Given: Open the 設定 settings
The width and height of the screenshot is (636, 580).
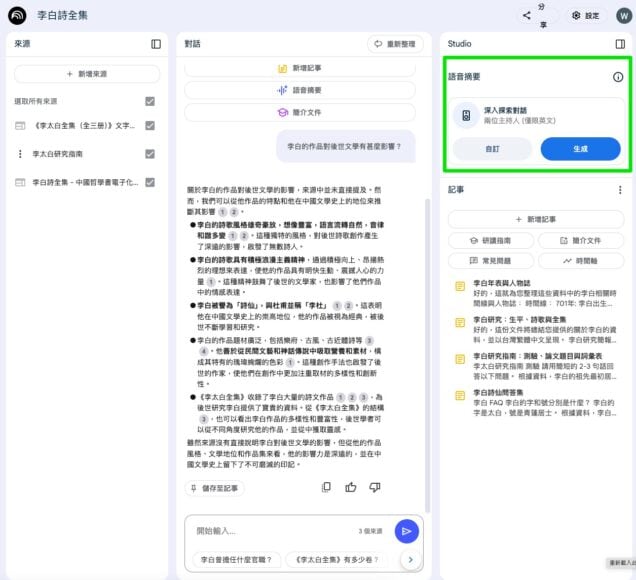Looking at the screenshot, I should tap(585, 15).
